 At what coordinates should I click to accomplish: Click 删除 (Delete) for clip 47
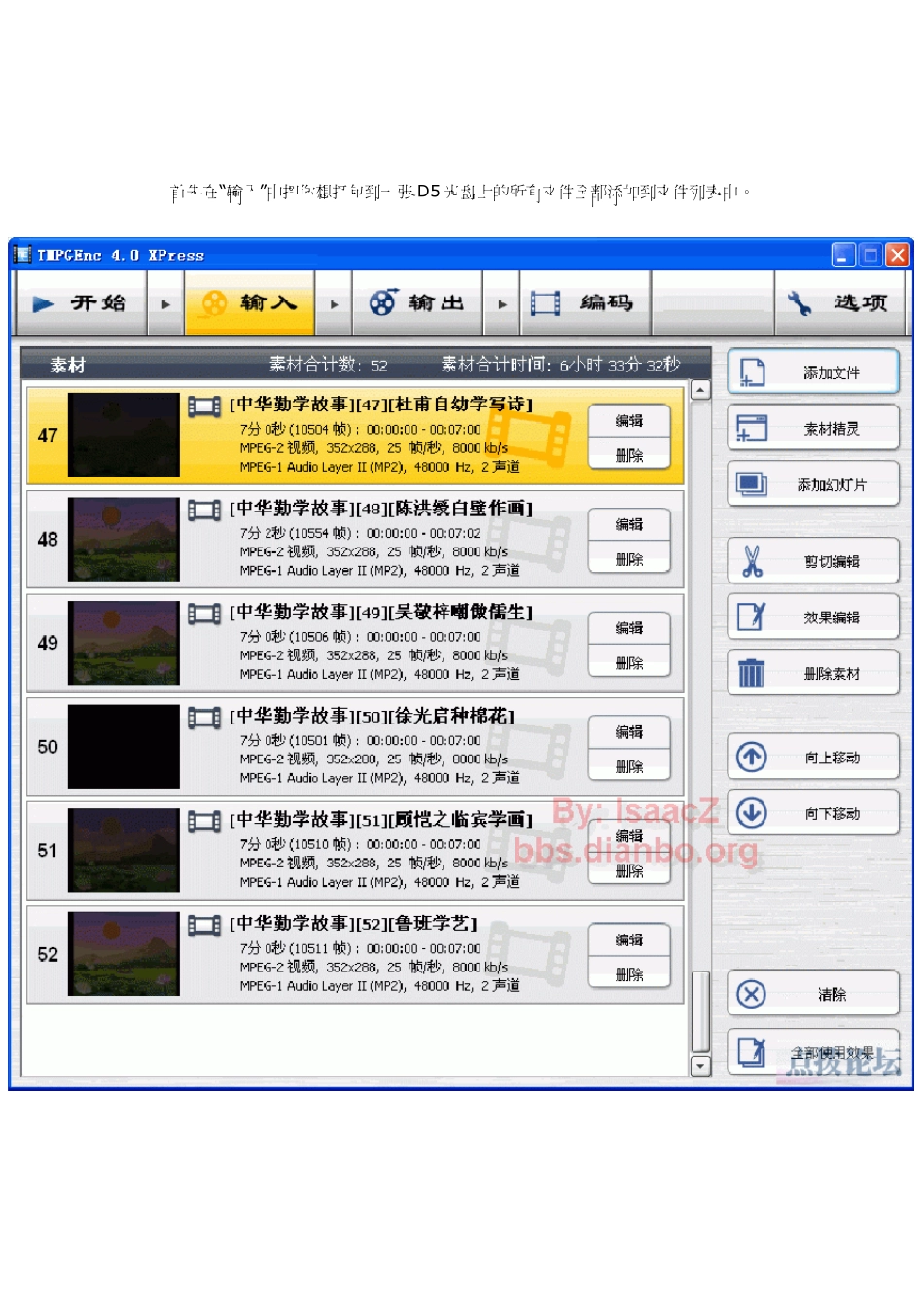point(629,454)
